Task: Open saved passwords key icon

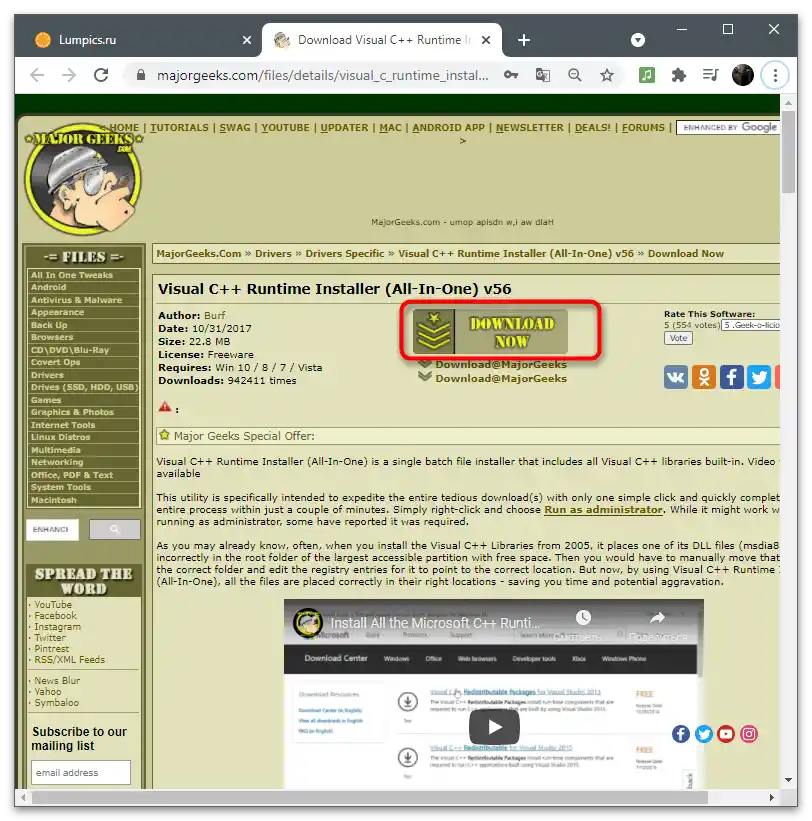Action: click(x=511, y=75)
